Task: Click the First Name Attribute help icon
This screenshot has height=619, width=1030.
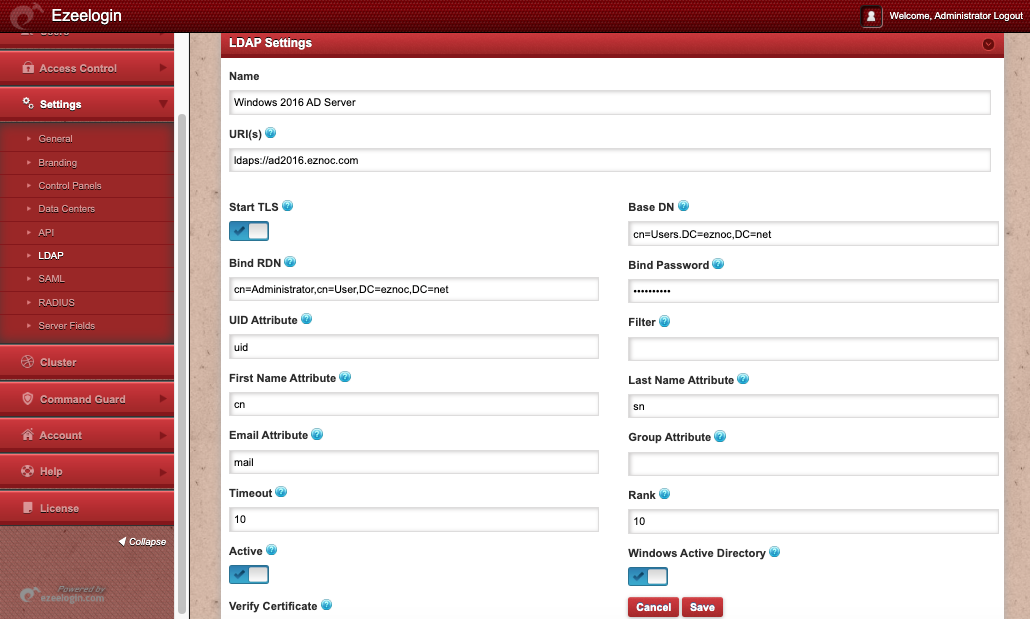Action: pyautogui.click(x=345, y=377)
